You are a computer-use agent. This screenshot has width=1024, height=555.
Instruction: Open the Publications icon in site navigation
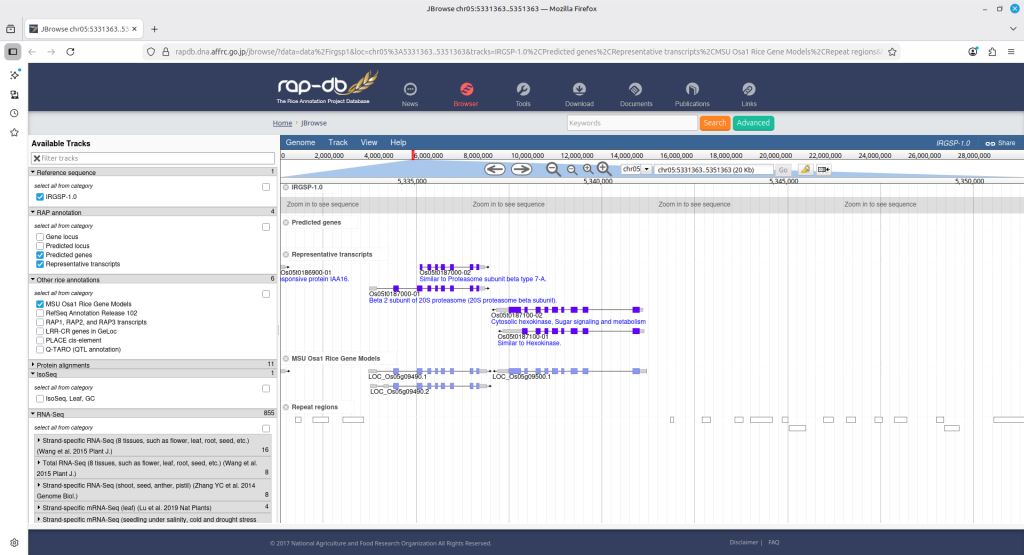click(x=692, y=90)
